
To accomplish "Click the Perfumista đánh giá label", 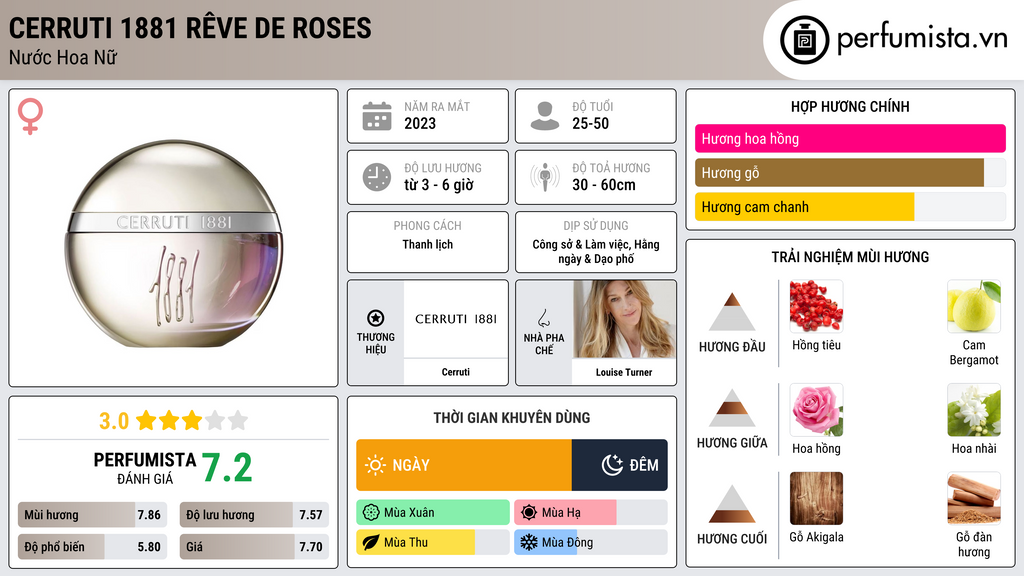I will coord(145,468).
